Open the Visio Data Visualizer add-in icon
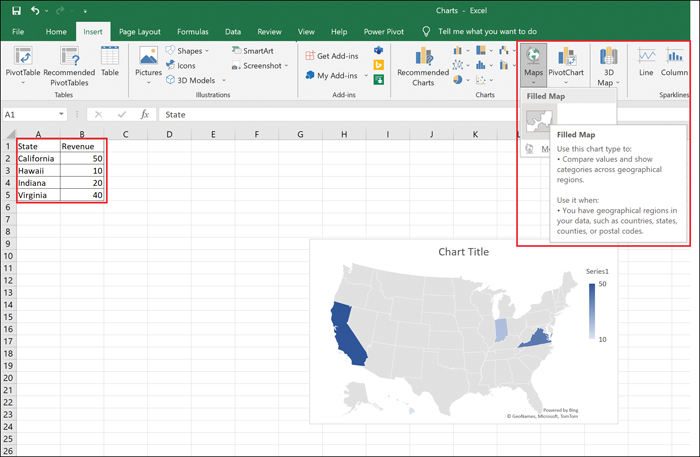700x457 pixels. pyautogui.click(x=379, y=50)
